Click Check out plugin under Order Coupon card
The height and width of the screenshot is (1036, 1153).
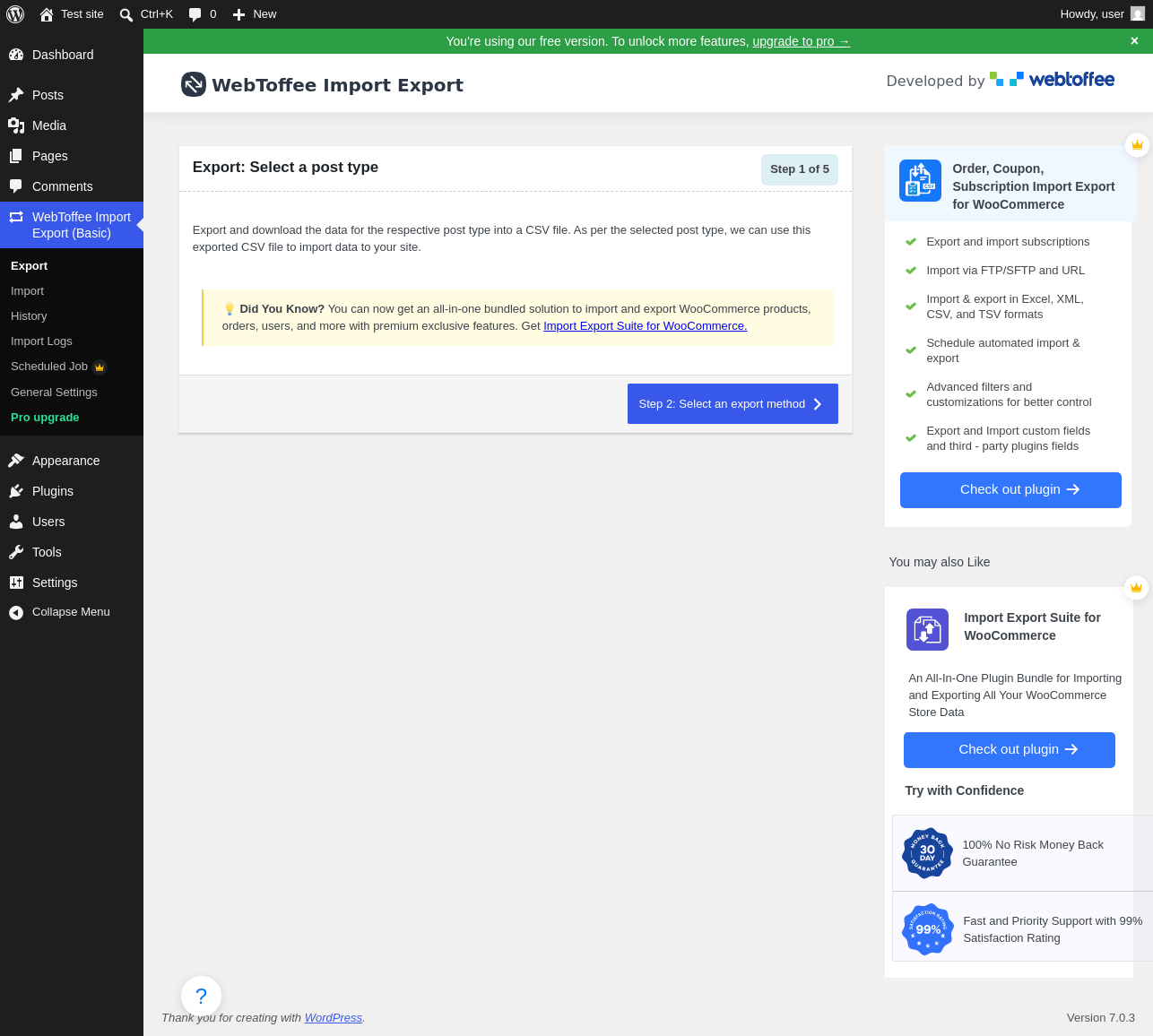(1010, 490)
